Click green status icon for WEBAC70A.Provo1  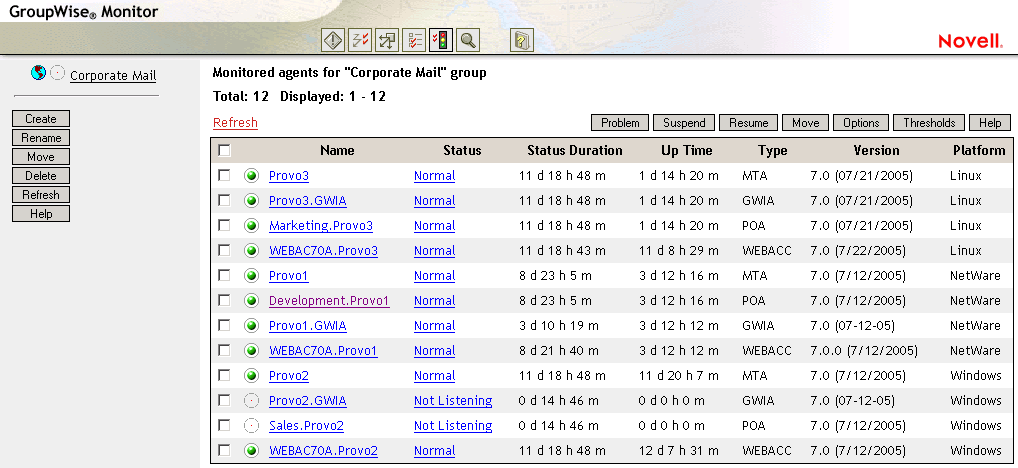pyautogui.click(x=251, y=351)
